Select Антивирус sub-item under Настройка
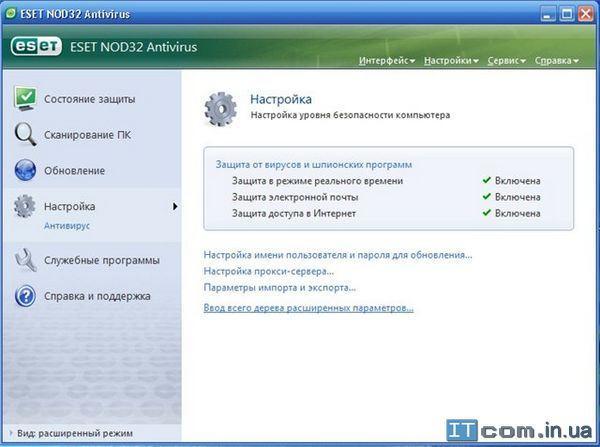Screen dimensions: 600x447 click(69, 226)
